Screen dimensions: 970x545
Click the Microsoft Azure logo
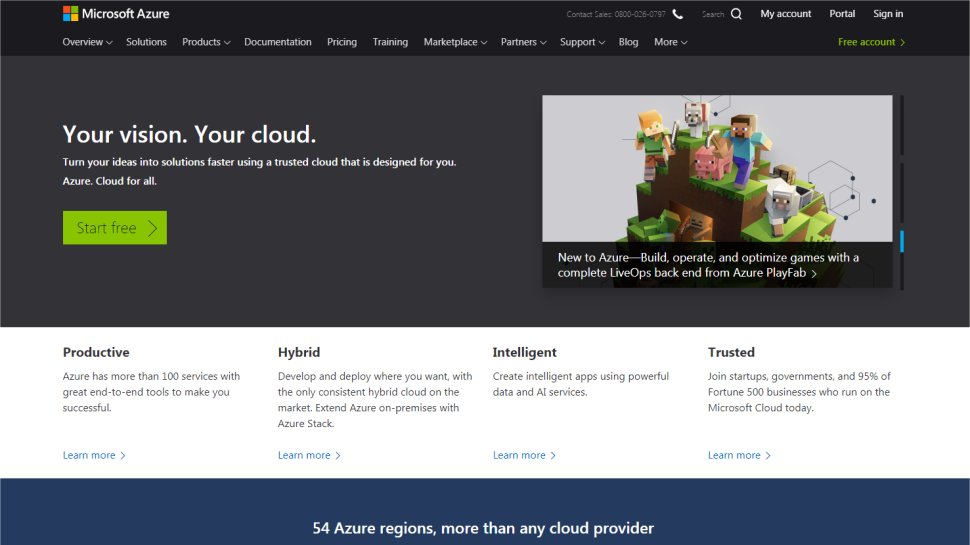(x=116, y=14)
